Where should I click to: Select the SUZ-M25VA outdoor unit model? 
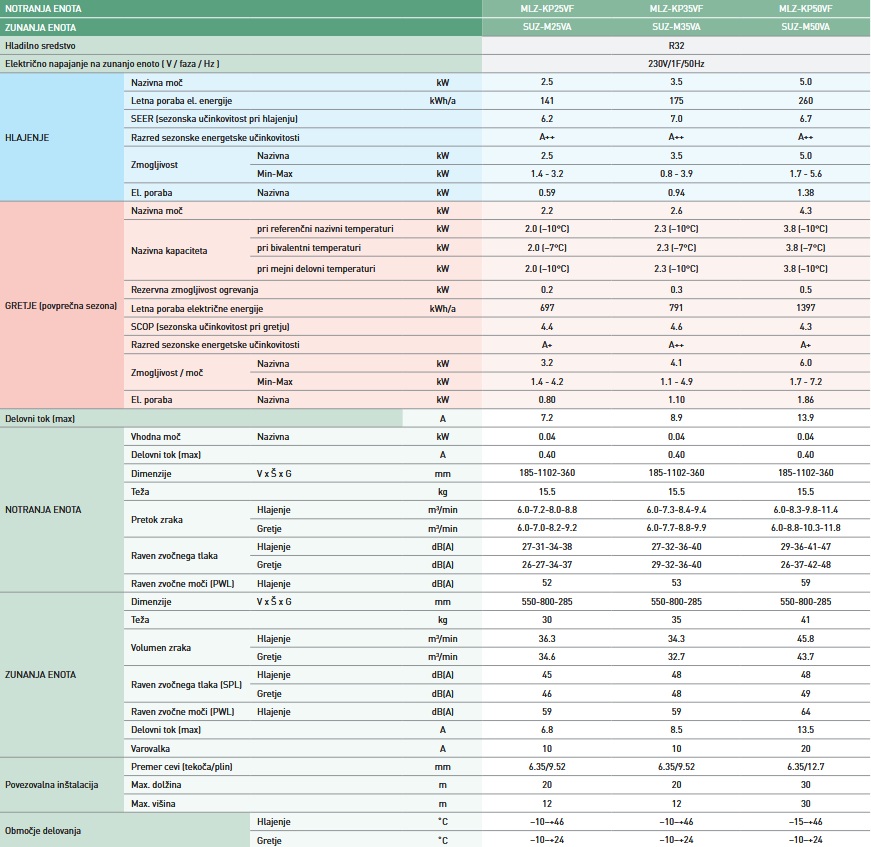[547, 27]
